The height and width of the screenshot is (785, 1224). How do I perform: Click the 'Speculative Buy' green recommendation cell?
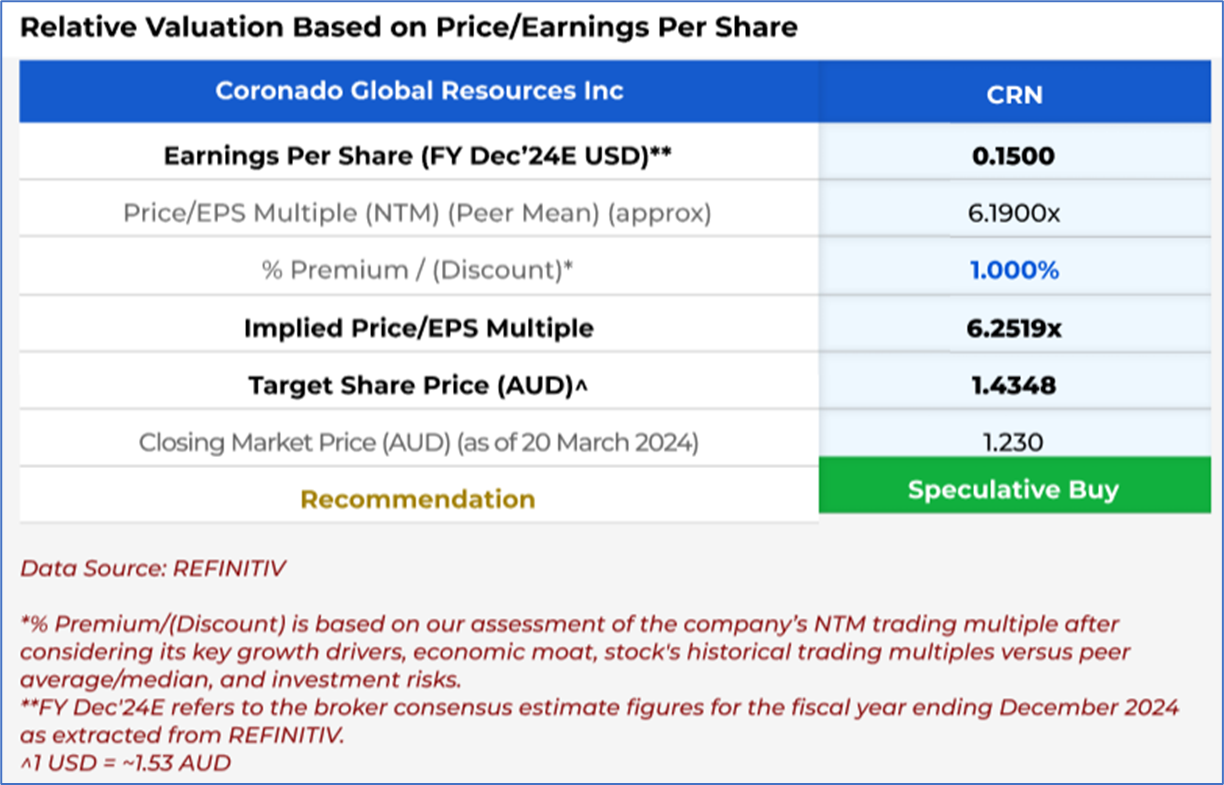[x=1013, y=490]
